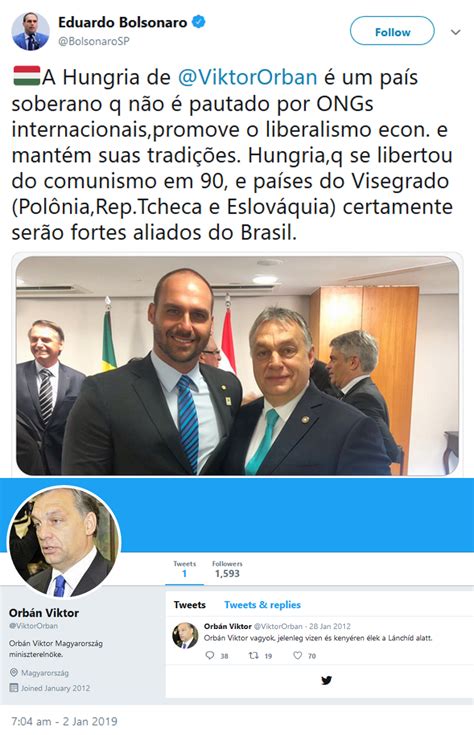Open the @BolsonaroSP handle link
This screenshot has height=735, width=474.
93,41
